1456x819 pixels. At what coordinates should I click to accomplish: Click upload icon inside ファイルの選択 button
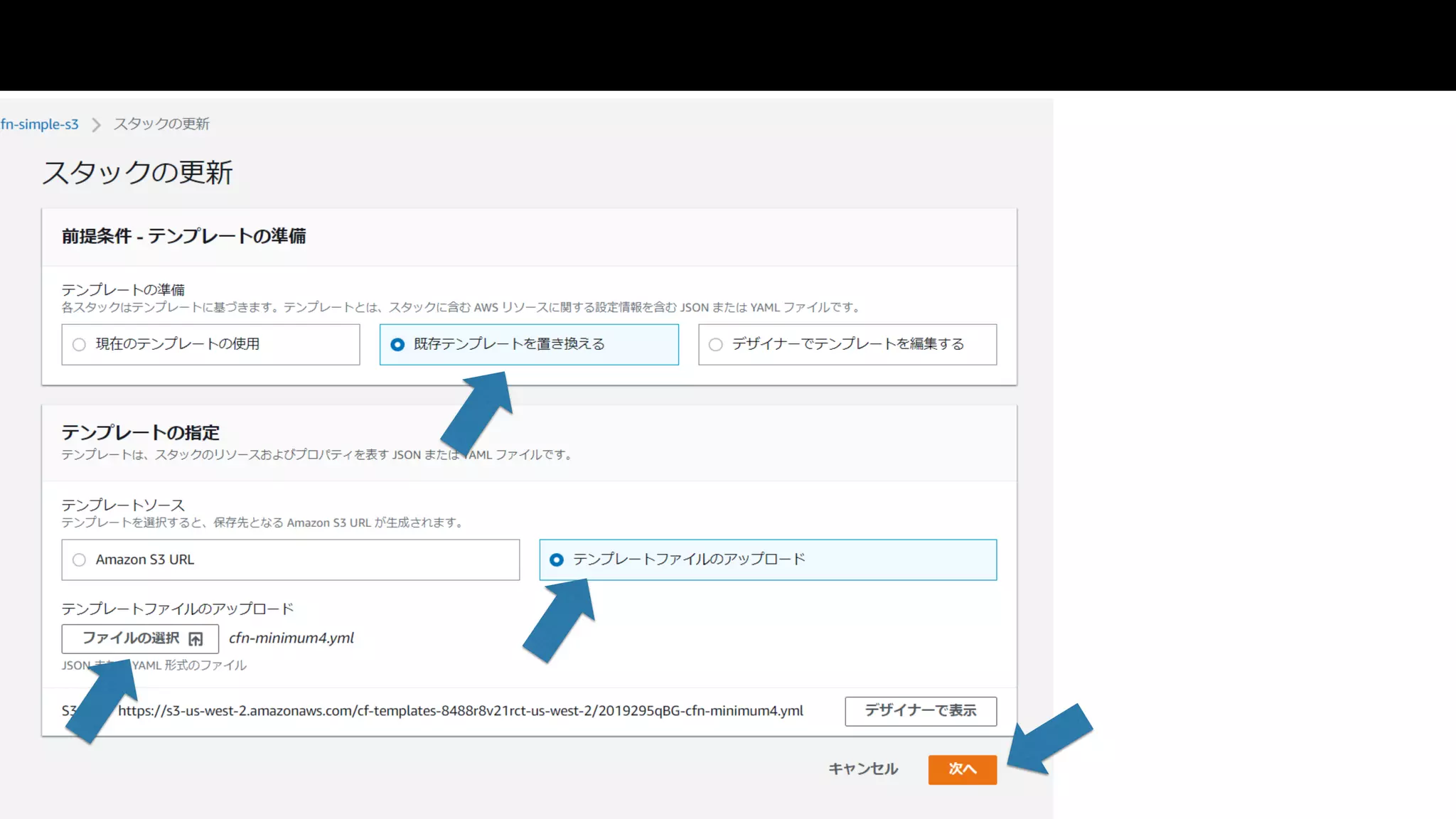(196, 639)
